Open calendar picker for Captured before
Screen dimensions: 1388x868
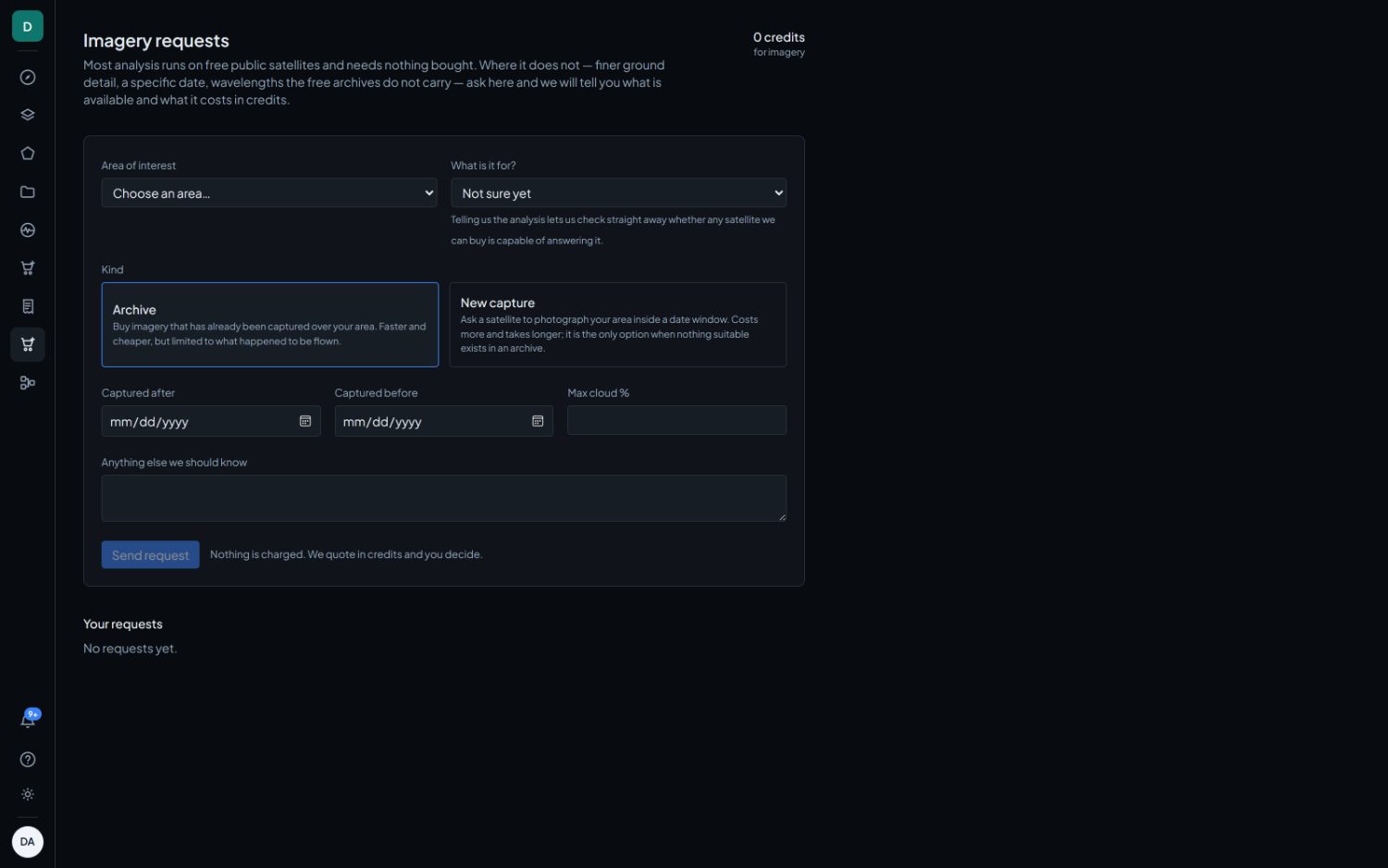pos(538,421)
